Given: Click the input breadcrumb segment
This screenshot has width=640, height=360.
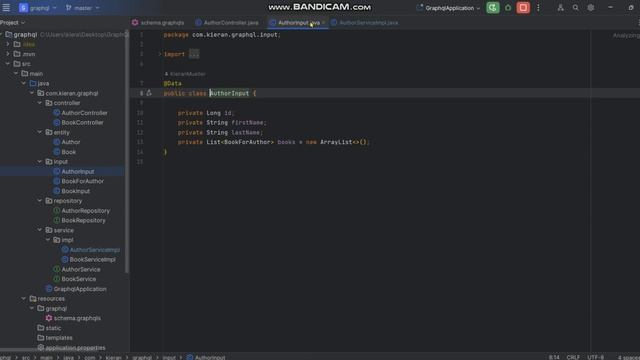Looking at the screenshot, I should pos(169,357).
